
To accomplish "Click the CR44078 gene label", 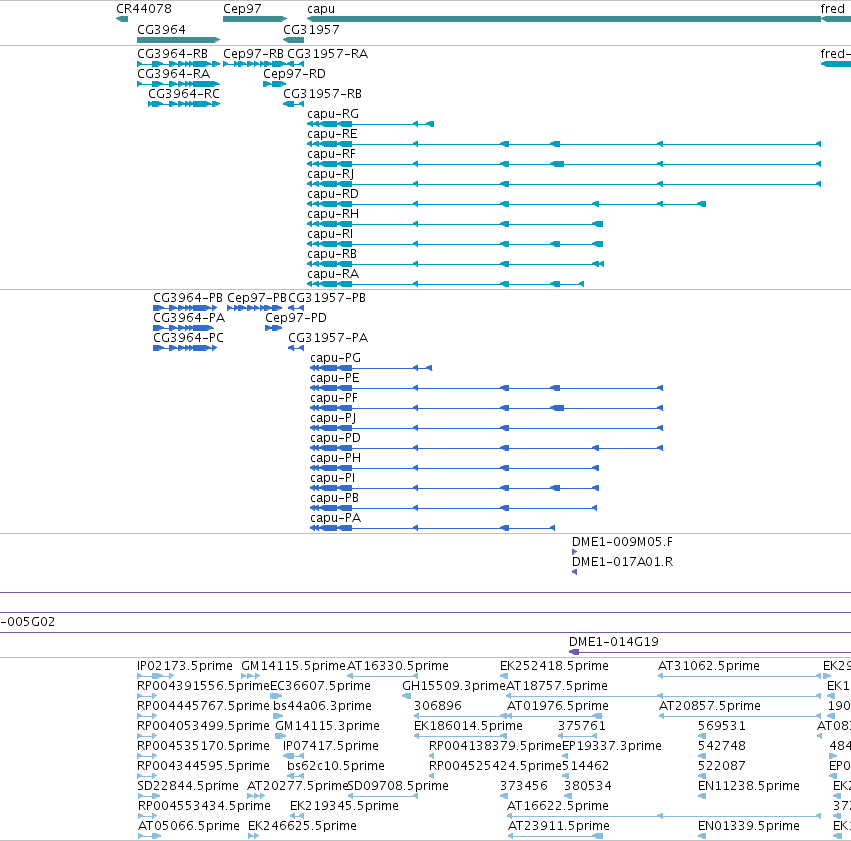I will [144, 9].
